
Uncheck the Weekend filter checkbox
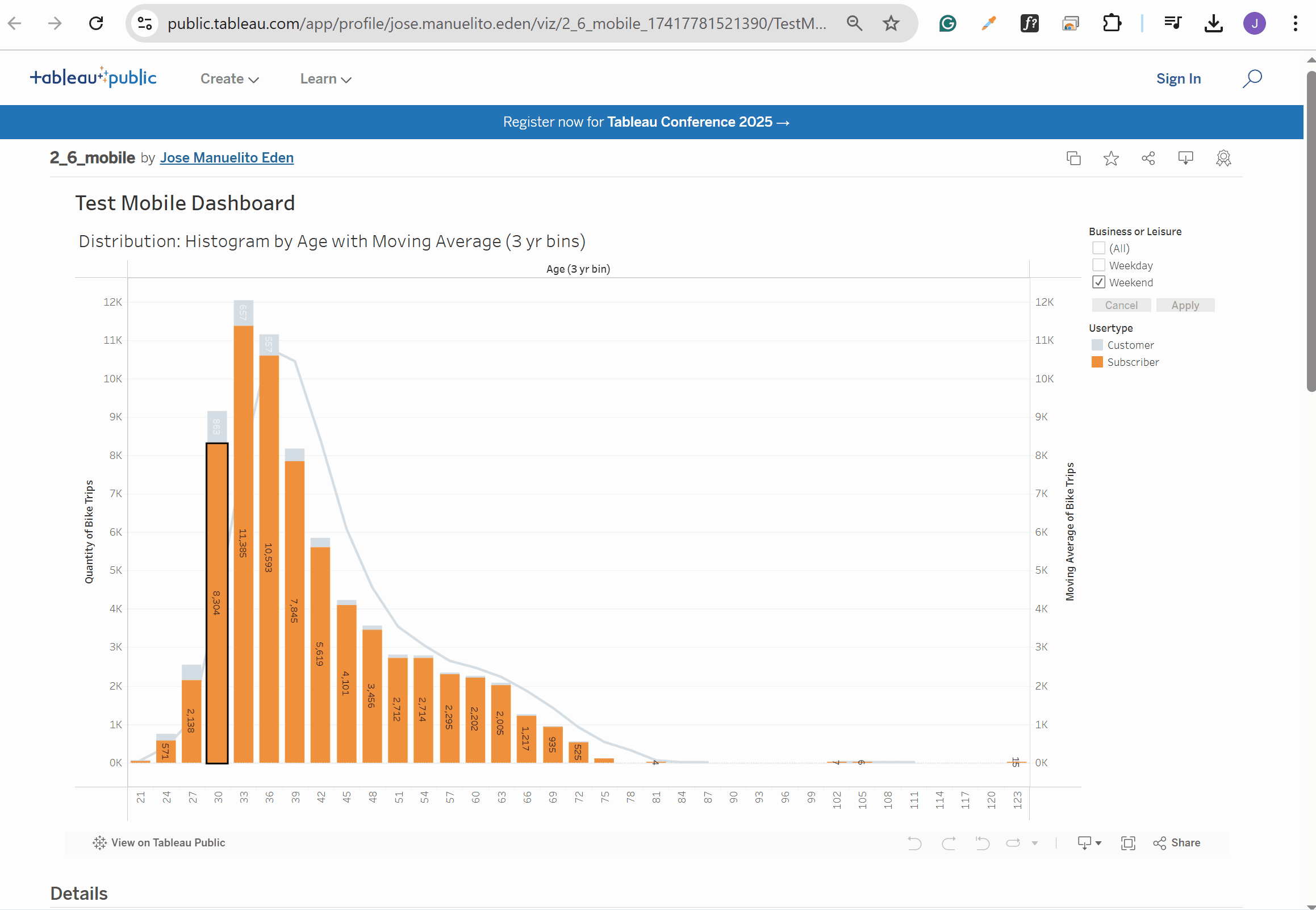(1098, 282)
